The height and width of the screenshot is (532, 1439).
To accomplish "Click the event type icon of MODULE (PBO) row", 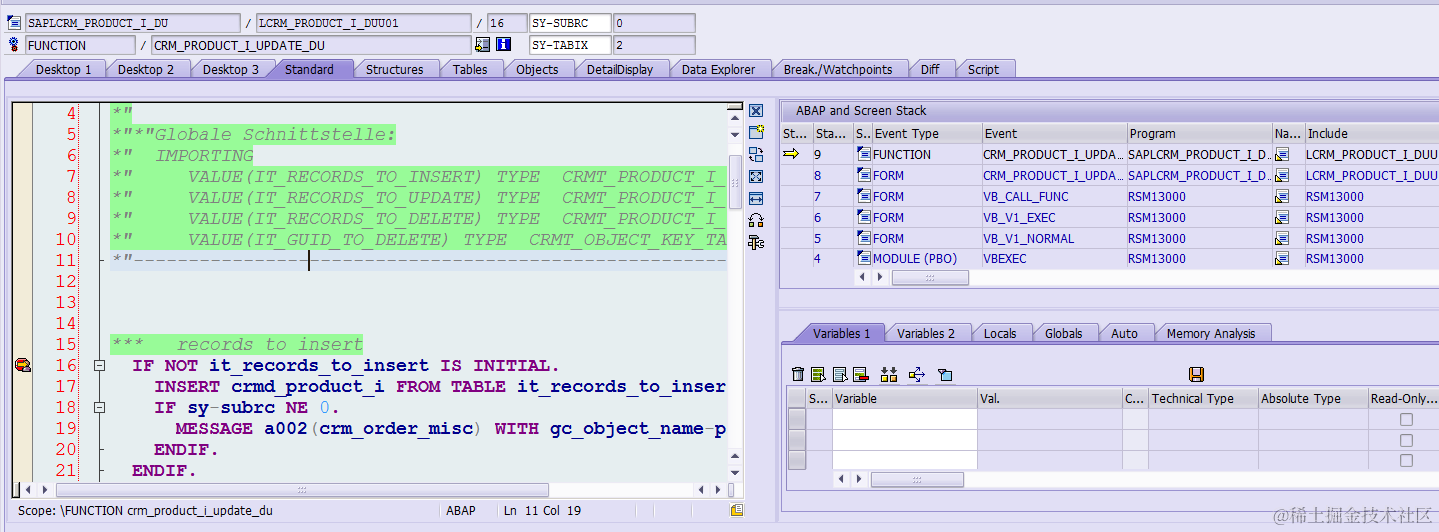I will (x=864, y=259).
